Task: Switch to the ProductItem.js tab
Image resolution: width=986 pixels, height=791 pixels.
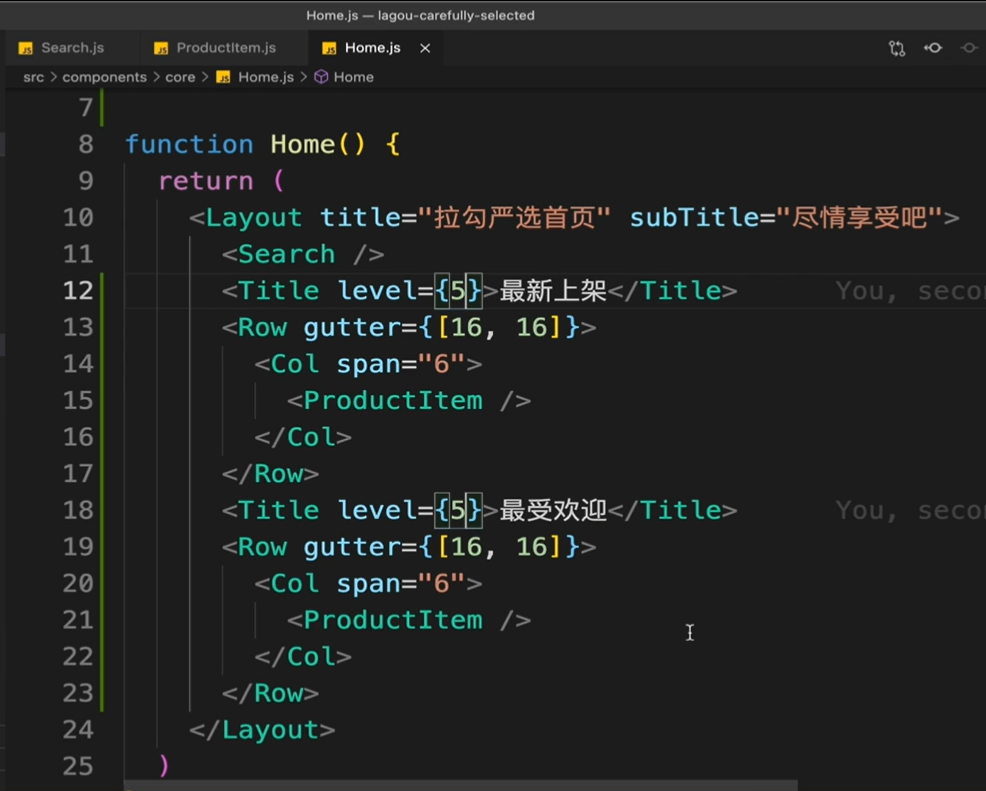Action: [215, 48]
